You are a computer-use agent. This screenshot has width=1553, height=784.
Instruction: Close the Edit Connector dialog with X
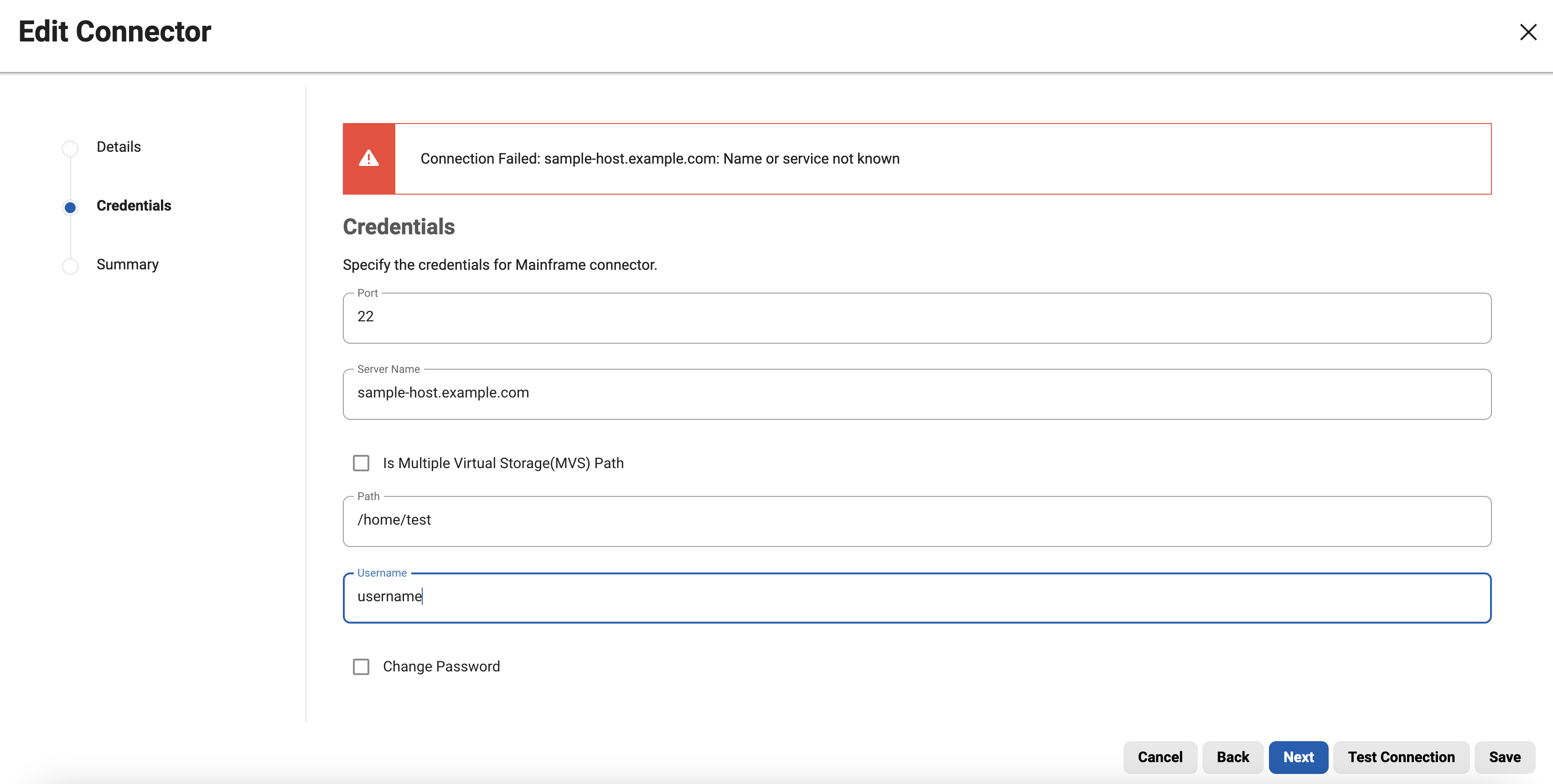[1527, 32]
